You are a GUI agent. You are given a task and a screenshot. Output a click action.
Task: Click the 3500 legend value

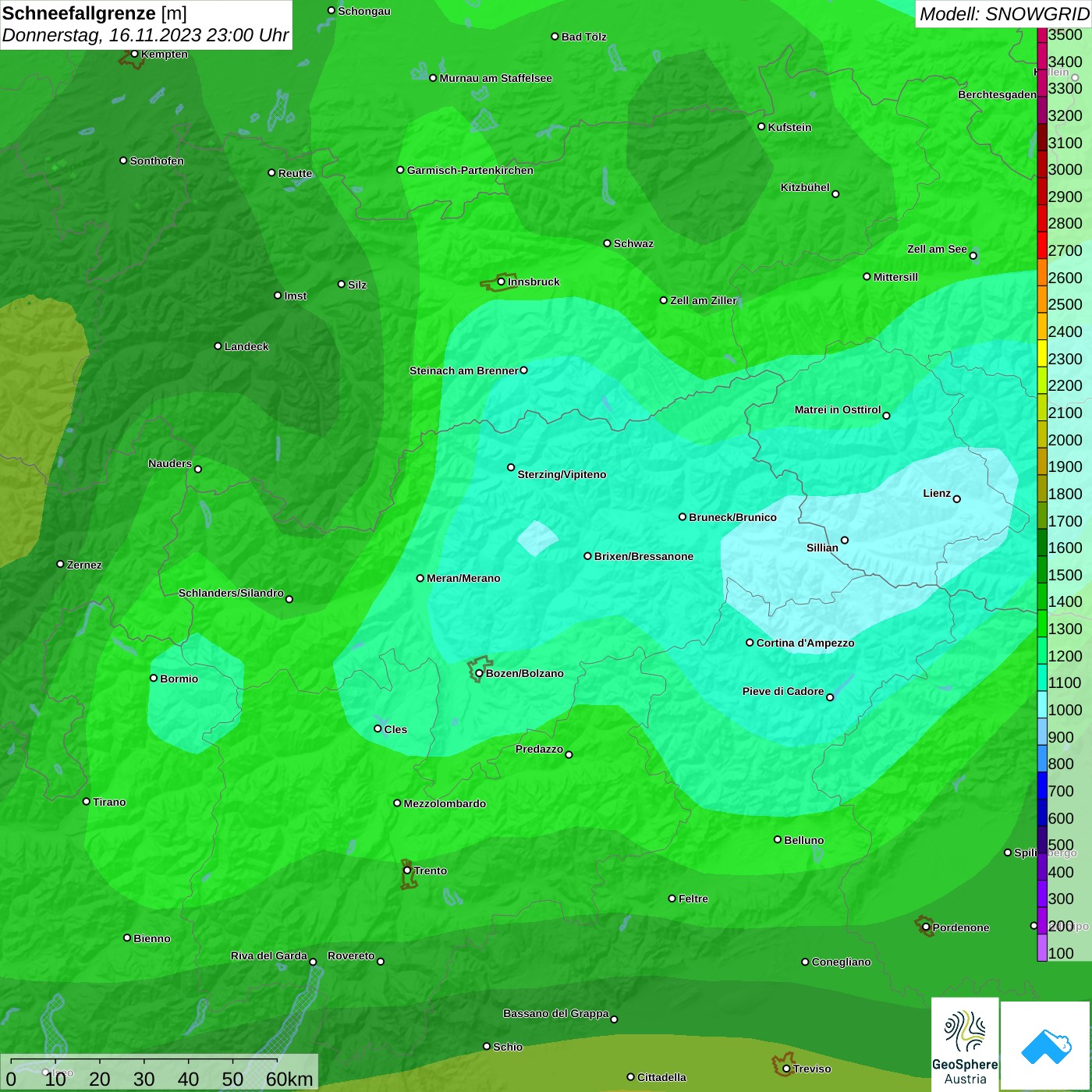coord(1065,35)
